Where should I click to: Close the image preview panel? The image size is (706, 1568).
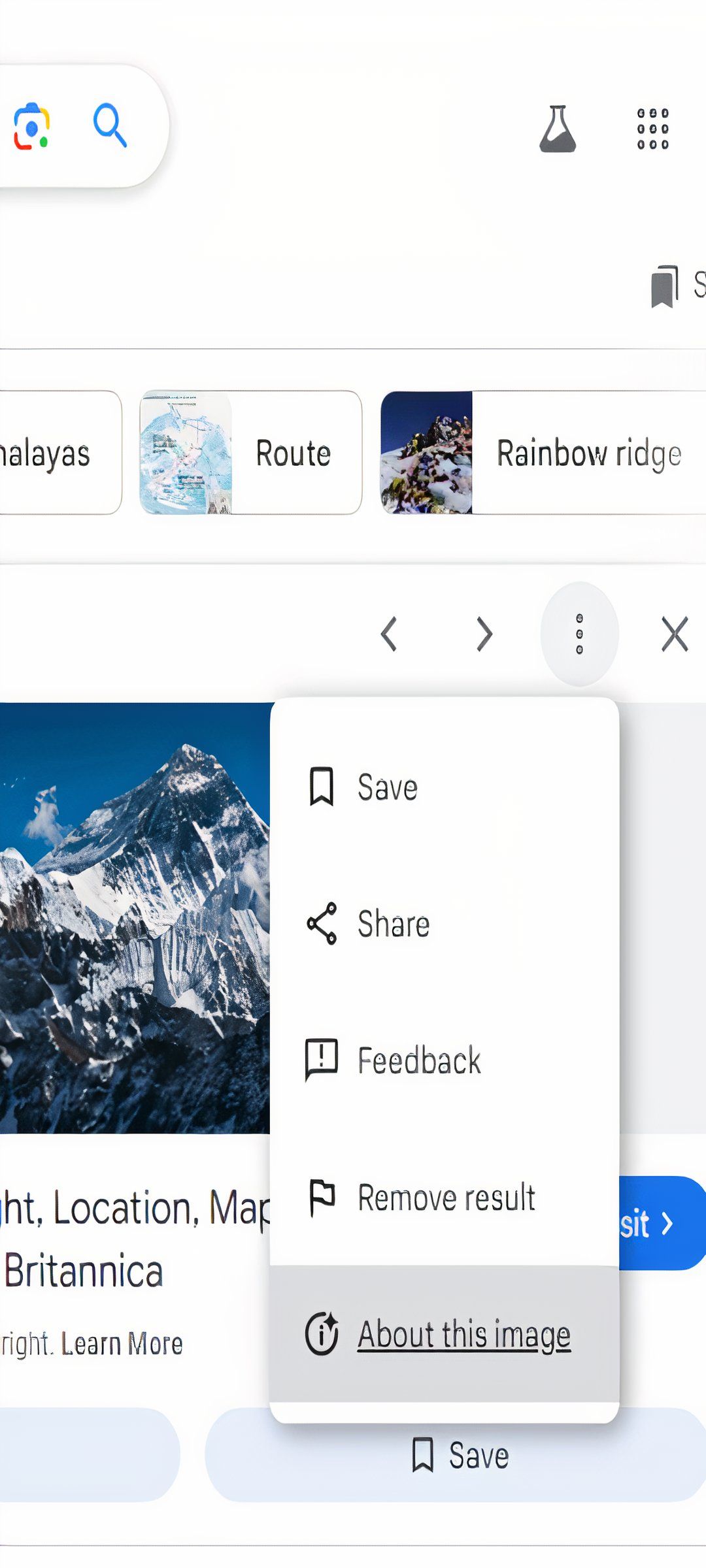(674, 634)
